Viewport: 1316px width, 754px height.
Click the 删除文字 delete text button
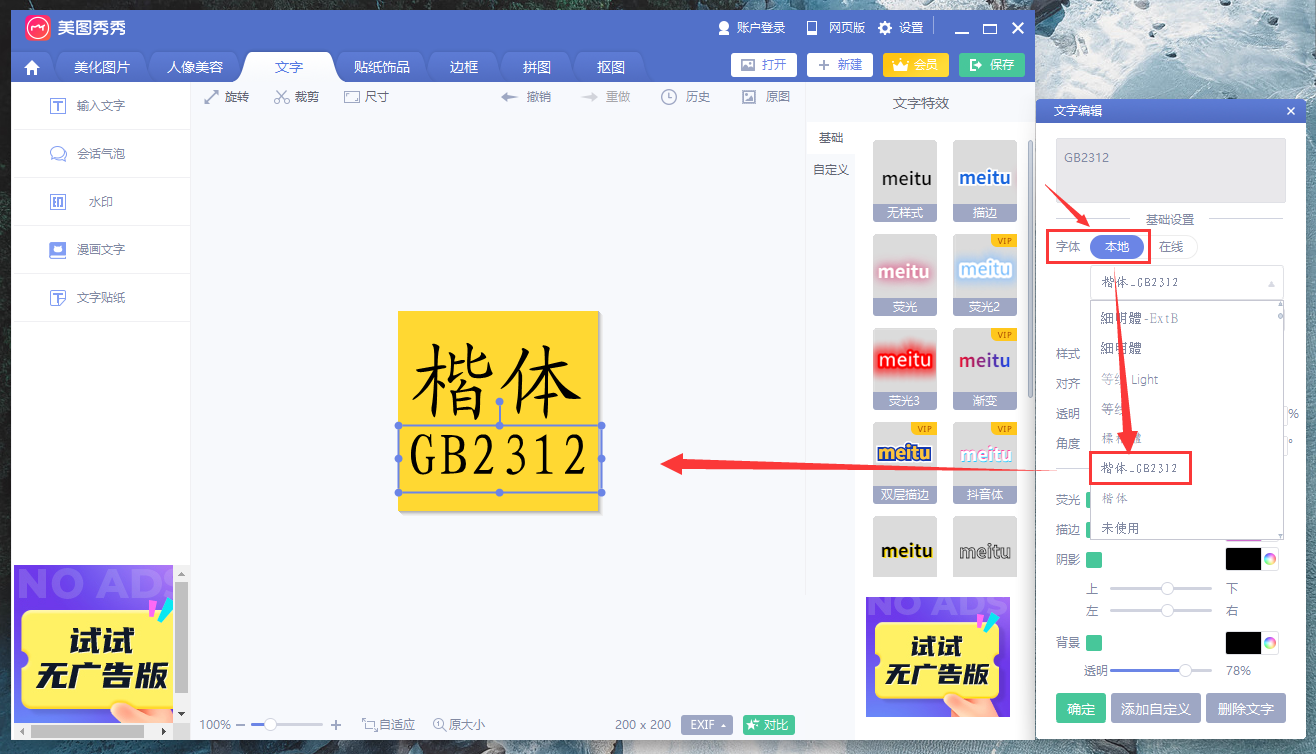[1246, 708]
